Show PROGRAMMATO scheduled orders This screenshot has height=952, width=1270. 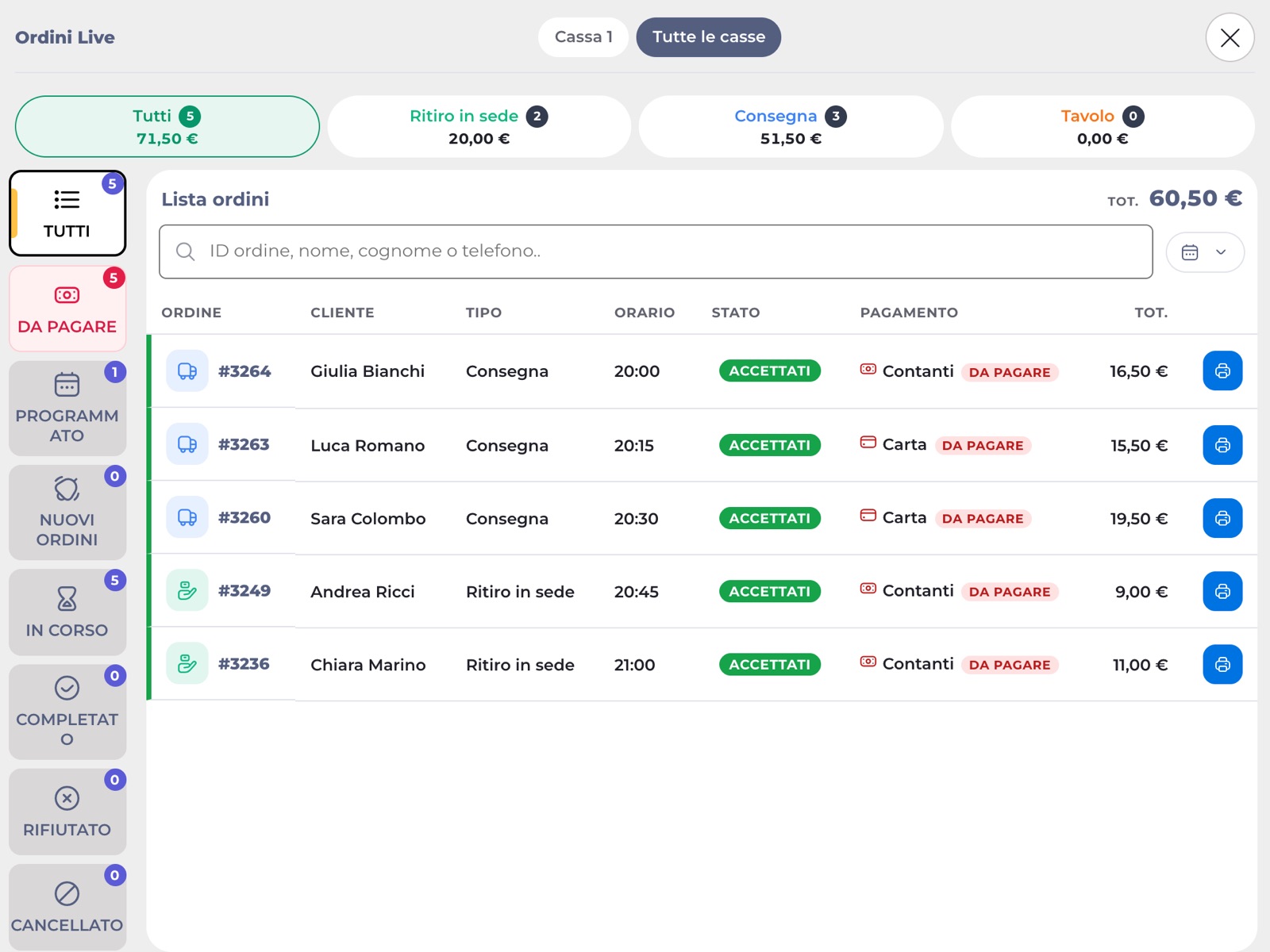point(67,409)
